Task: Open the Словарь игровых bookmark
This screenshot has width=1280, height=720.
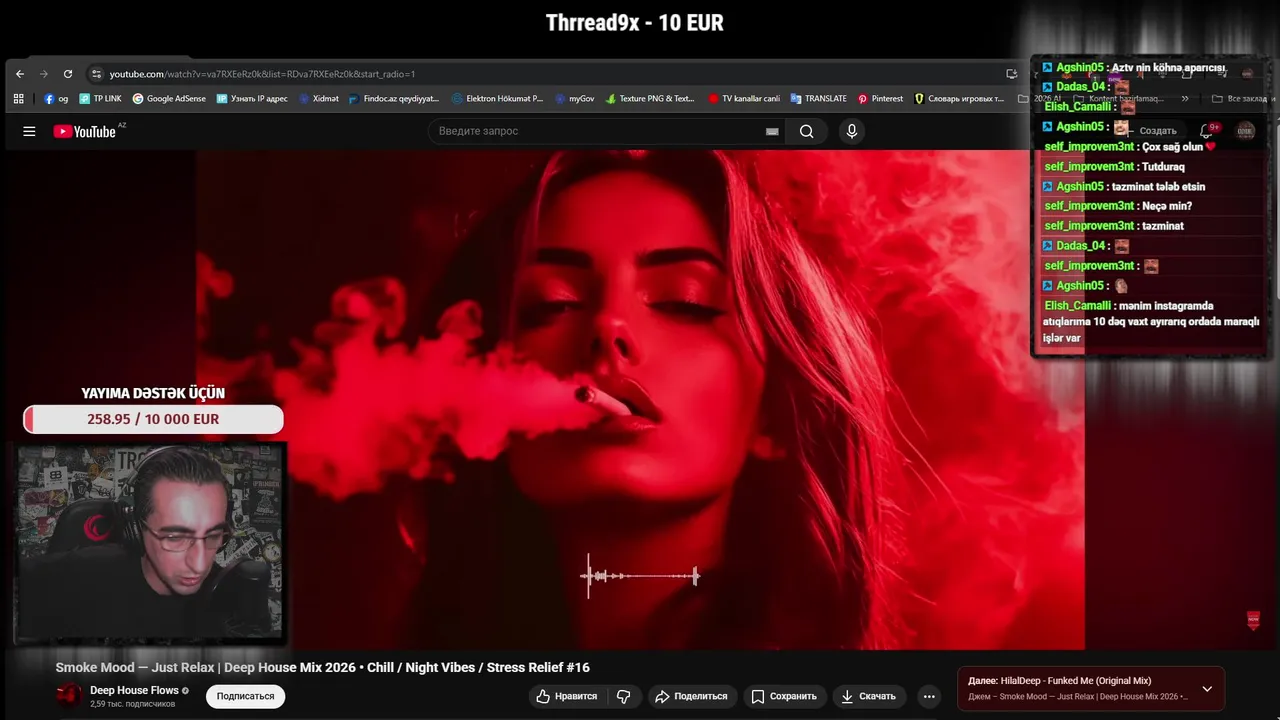Action: tap(959, 99)
